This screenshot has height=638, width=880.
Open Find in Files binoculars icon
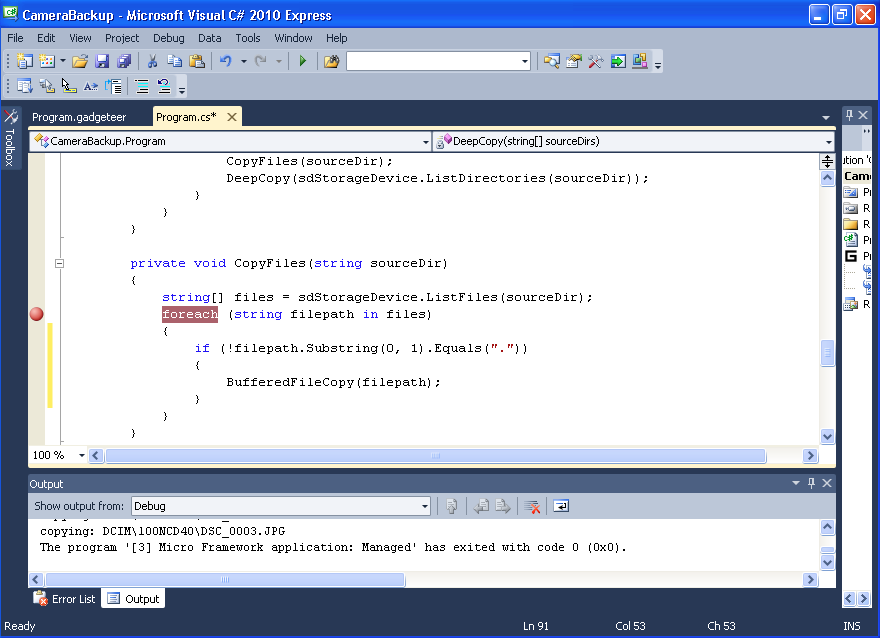coord(332,61)
